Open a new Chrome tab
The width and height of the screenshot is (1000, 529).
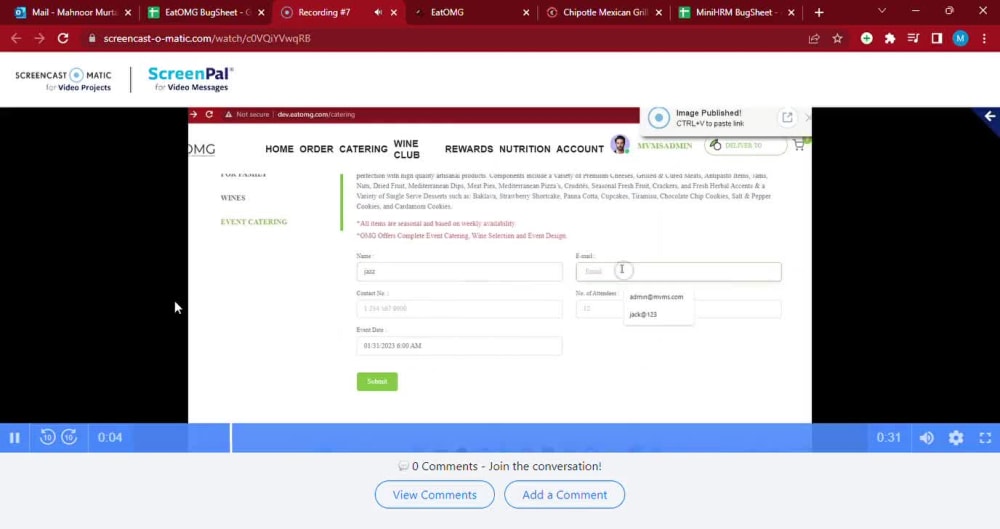click(819, 12)
